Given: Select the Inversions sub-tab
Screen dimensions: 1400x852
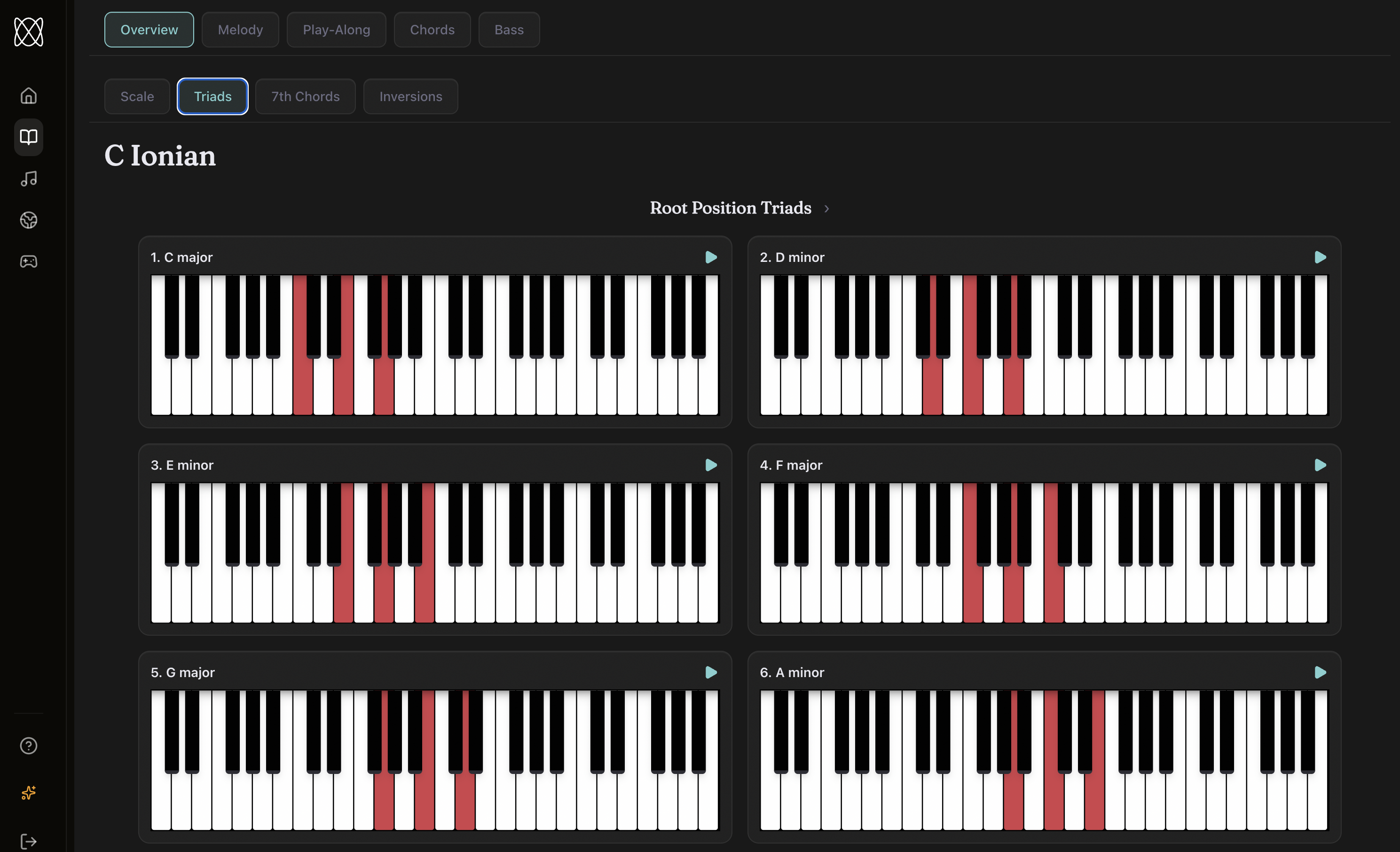Looking at the screenshot, I should pyautogui.click(x=411, y=96).
